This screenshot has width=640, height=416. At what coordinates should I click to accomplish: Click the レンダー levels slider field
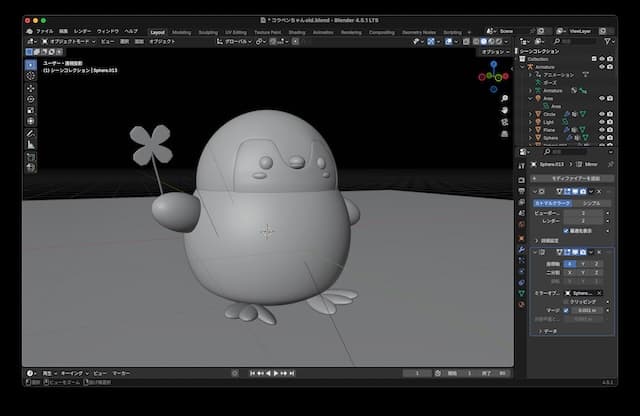[583, 221]
